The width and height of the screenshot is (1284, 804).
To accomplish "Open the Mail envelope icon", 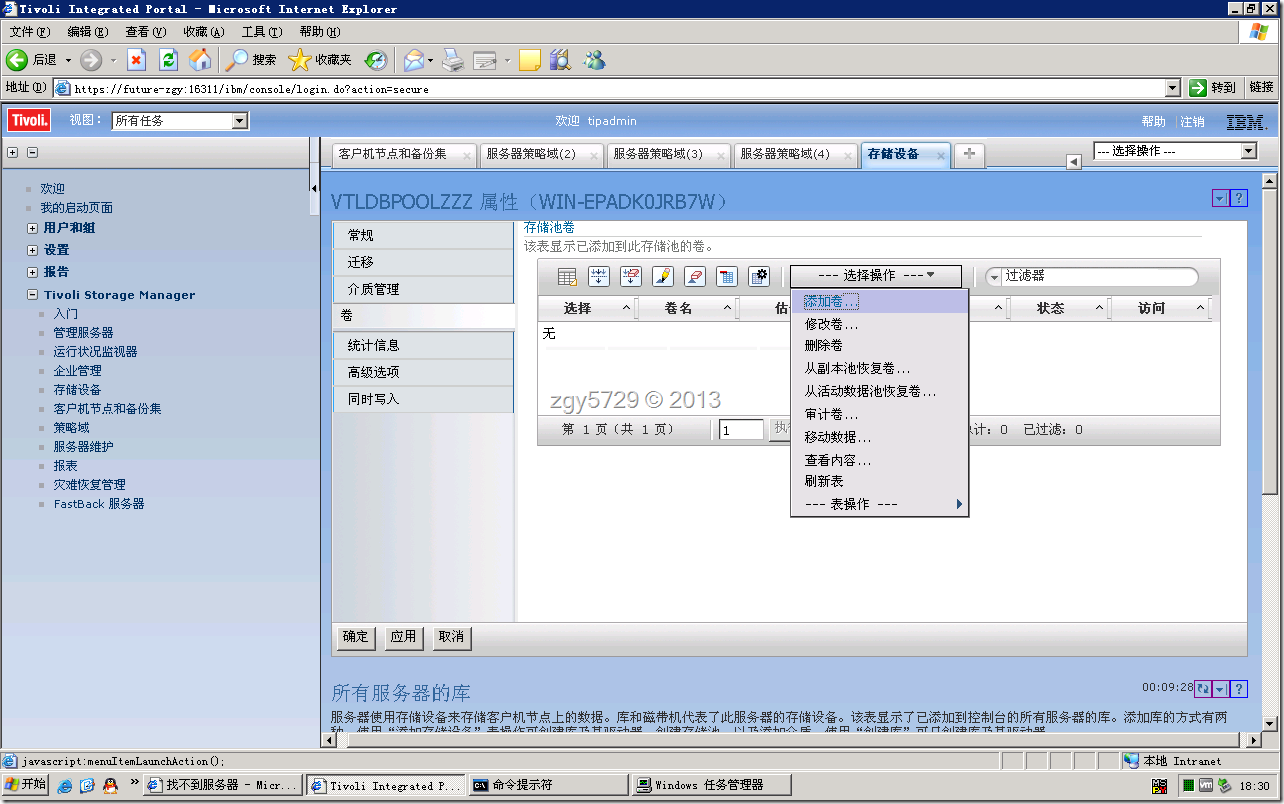I will pyautogui.click(x=413, y=60).
